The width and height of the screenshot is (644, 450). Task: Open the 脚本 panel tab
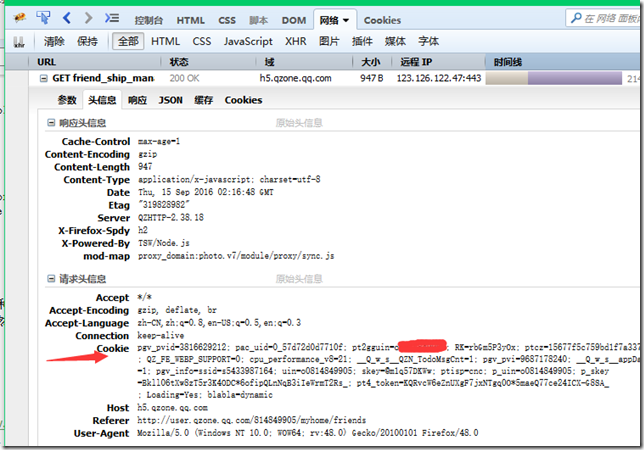pyautogui.click(x=258, y=20)
